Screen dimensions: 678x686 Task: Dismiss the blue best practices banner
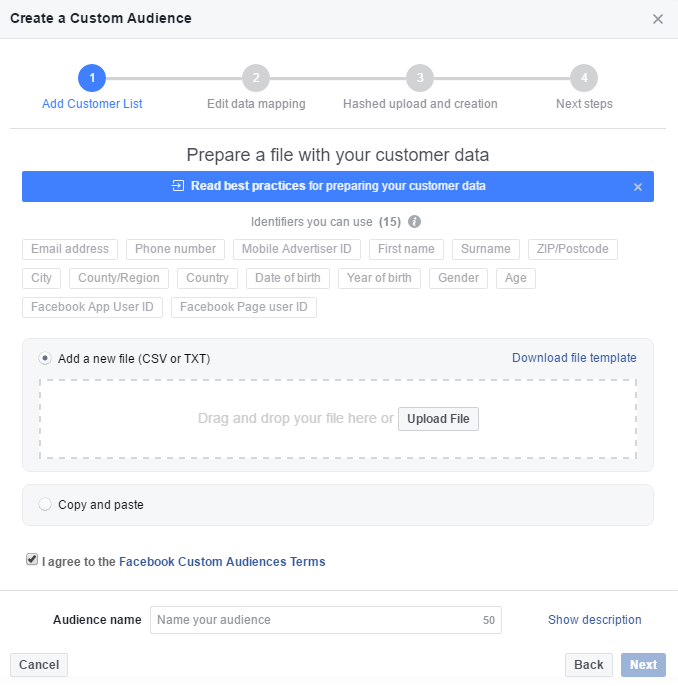click(638, 187)
